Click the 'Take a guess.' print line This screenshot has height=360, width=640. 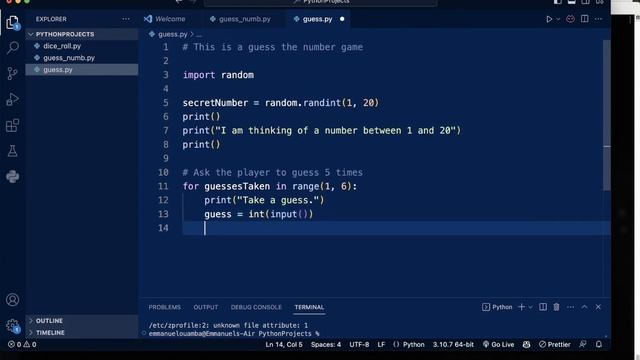tap(264, 200)
